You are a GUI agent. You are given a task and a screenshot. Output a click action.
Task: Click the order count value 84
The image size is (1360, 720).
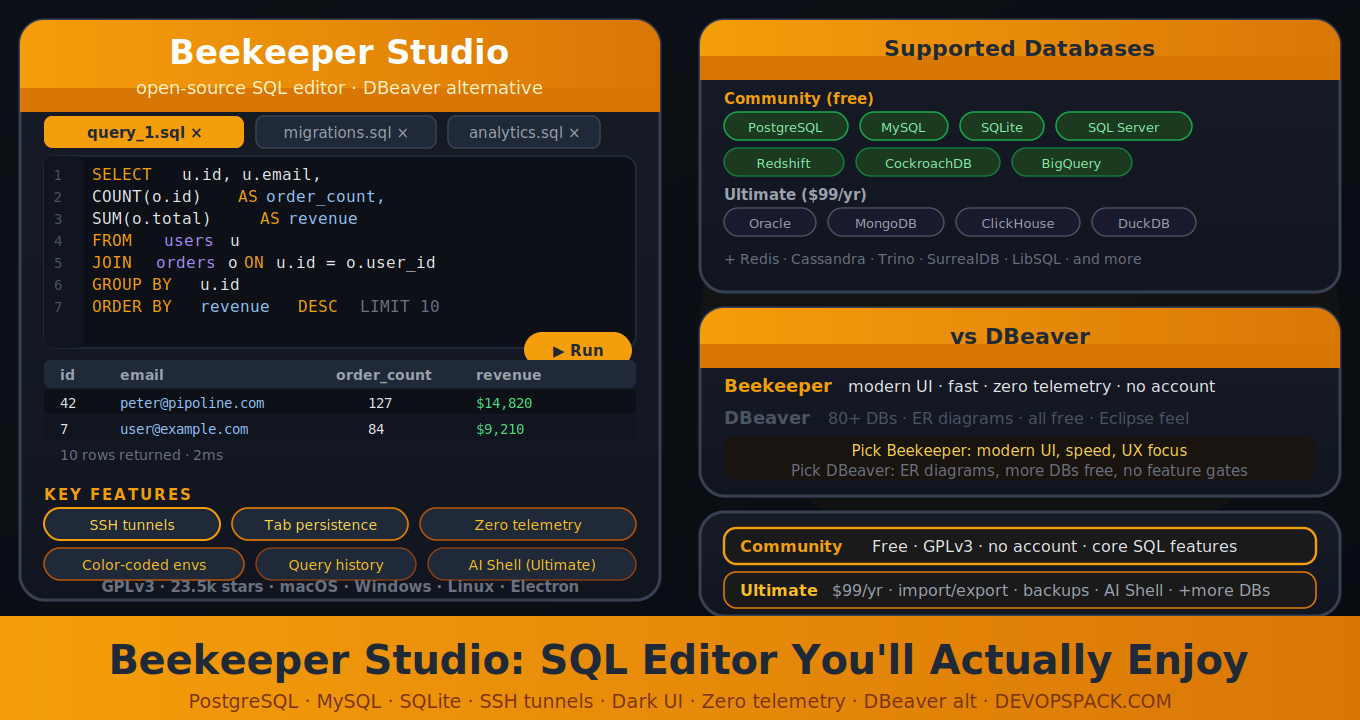tap(376, 429)
